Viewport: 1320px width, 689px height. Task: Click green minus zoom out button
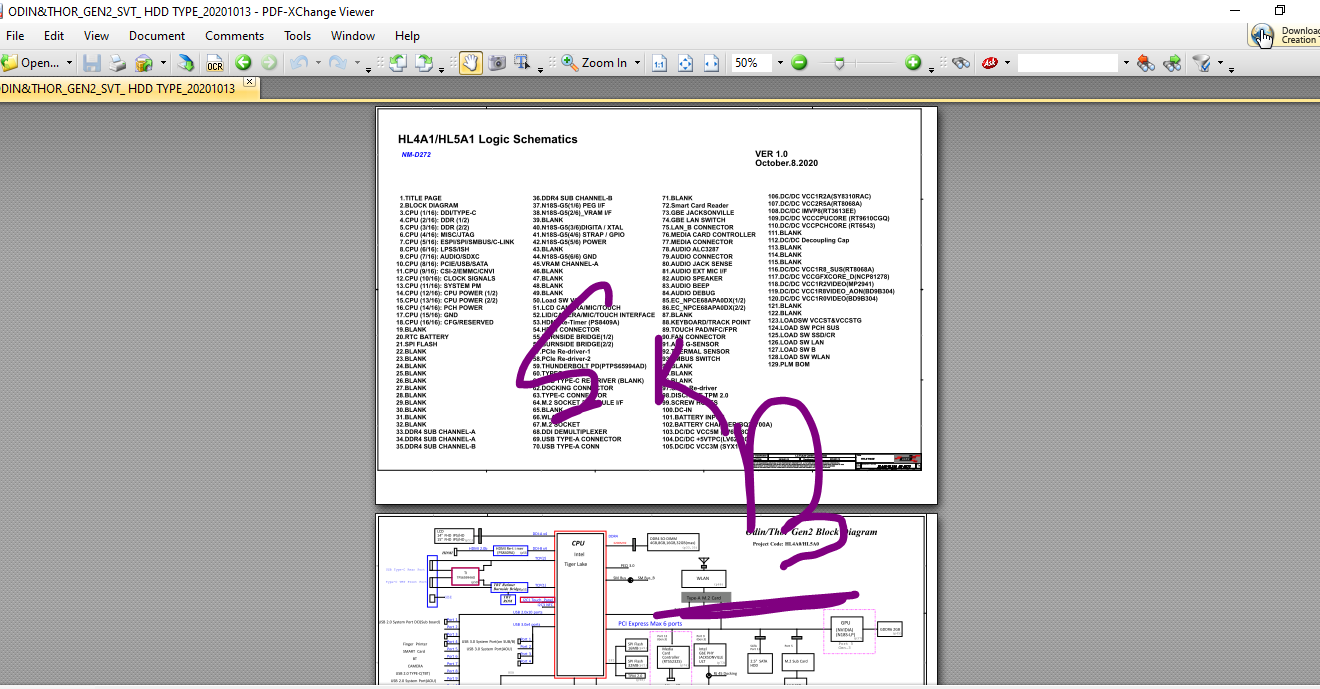799,63
